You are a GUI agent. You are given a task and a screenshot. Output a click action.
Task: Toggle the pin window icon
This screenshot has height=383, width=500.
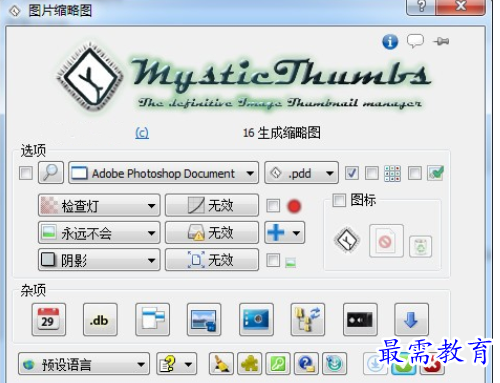441,41
